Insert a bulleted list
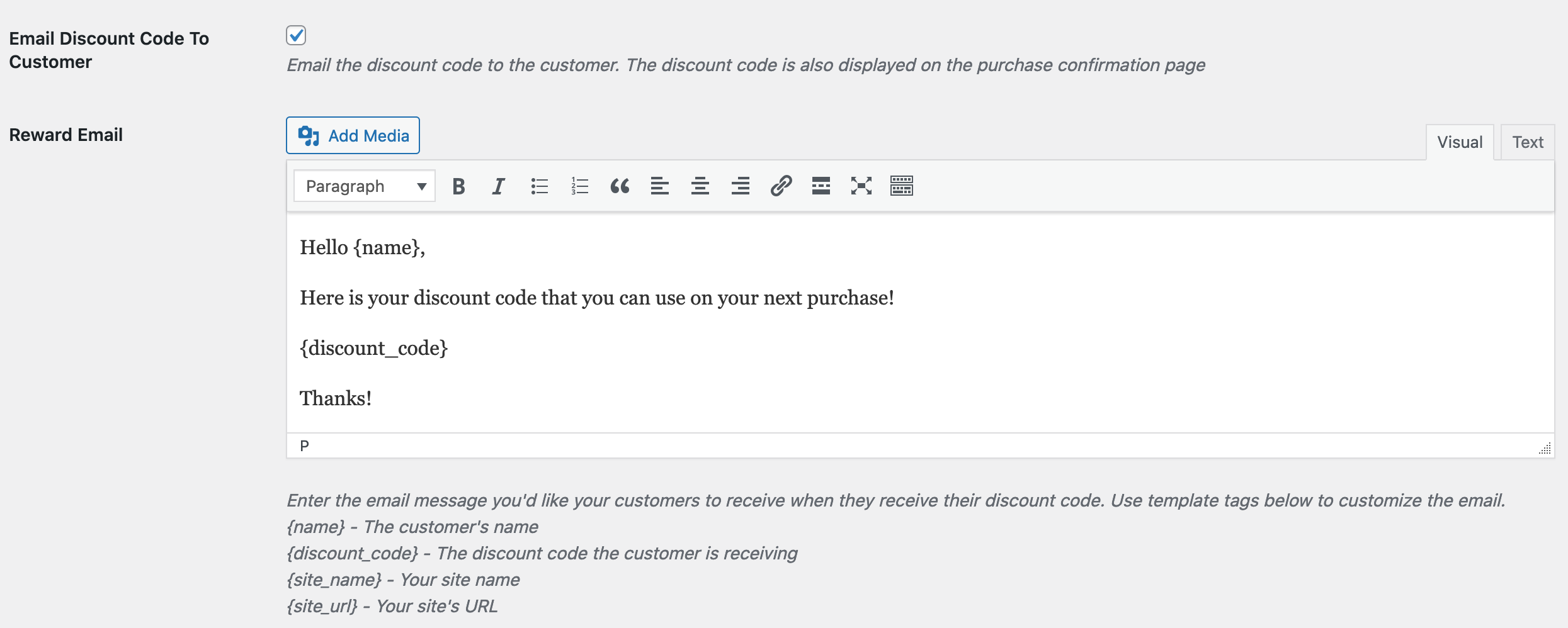Image resolution: width=1568 pixels, height=628 pixels. click(539, 186)
